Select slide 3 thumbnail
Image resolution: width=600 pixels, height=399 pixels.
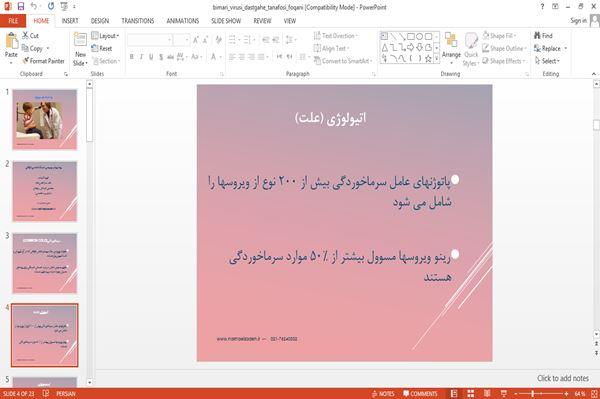coord(45,263)
